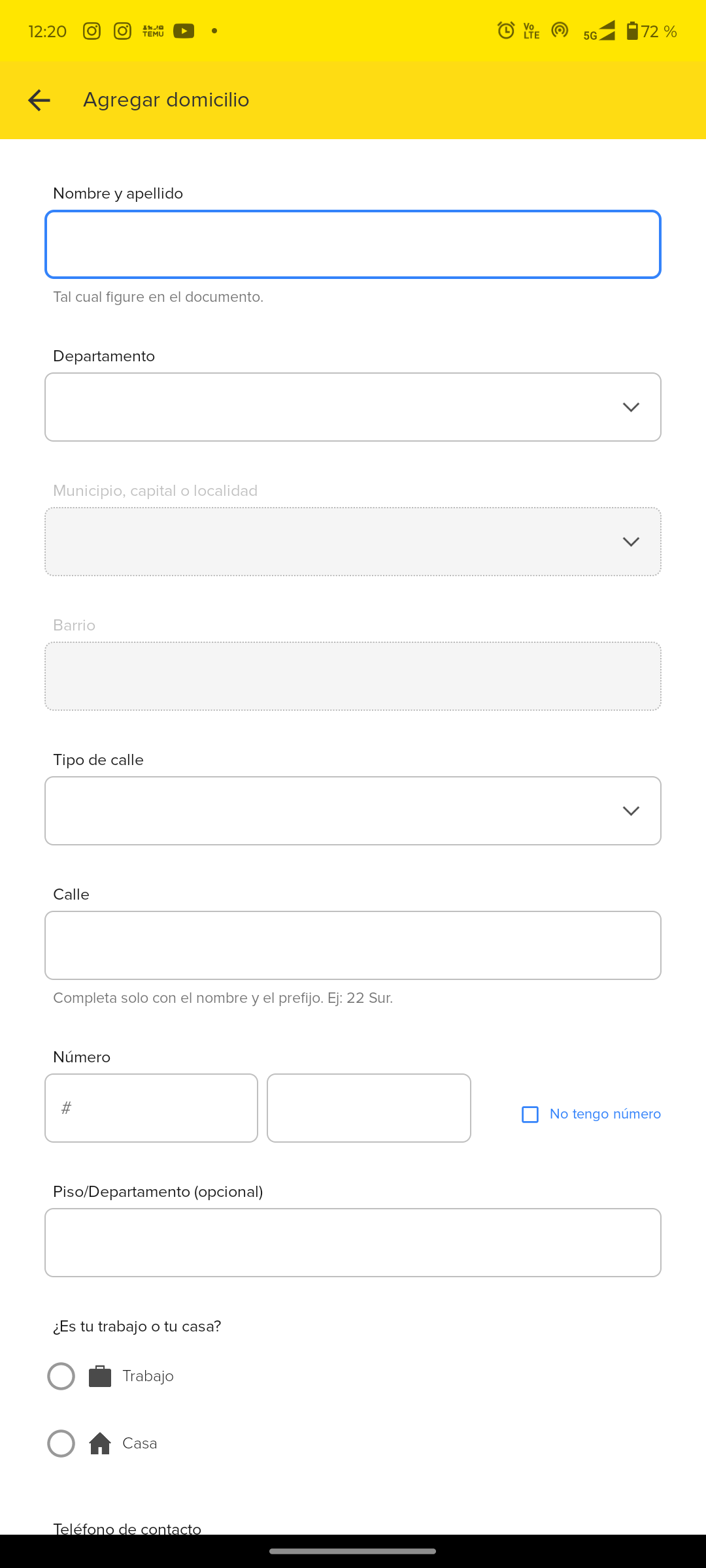Tap the Barrio input field
The width and height of the screenshot is (706, 1568).
(353, 676)
